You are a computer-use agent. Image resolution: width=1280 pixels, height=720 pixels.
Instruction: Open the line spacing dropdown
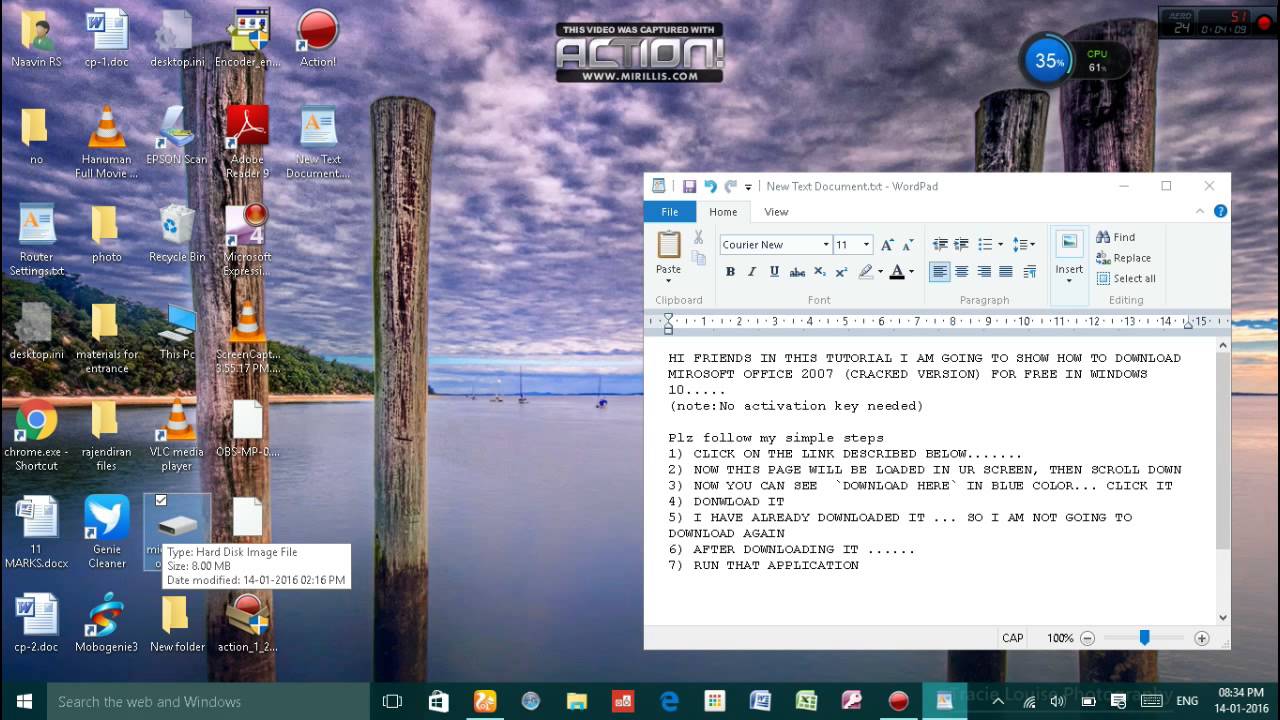(x=1024, y=244)
